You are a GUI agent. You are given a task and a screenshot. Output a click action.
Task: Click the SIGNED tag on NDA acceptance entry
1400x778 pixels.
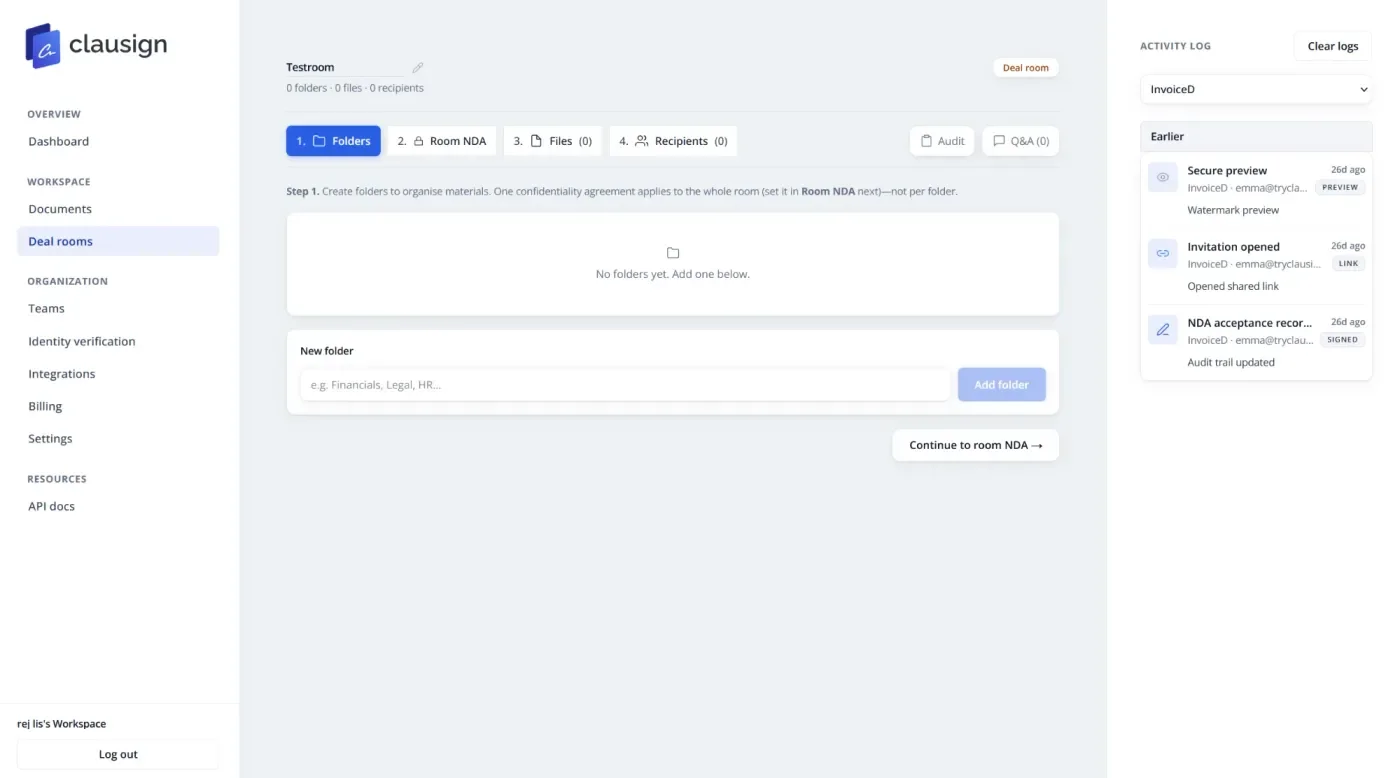tap(1342, 339)
